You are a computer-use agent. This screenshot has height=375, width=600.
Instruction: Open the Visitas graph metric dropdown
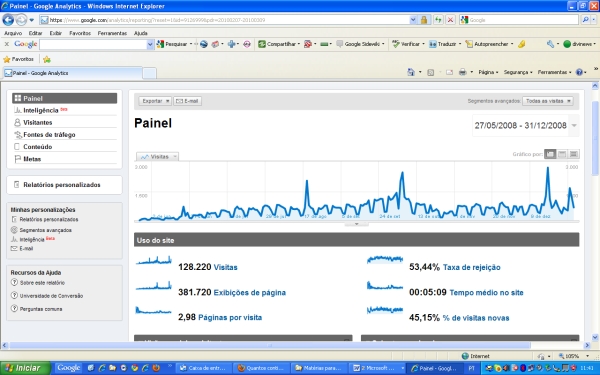158,157
